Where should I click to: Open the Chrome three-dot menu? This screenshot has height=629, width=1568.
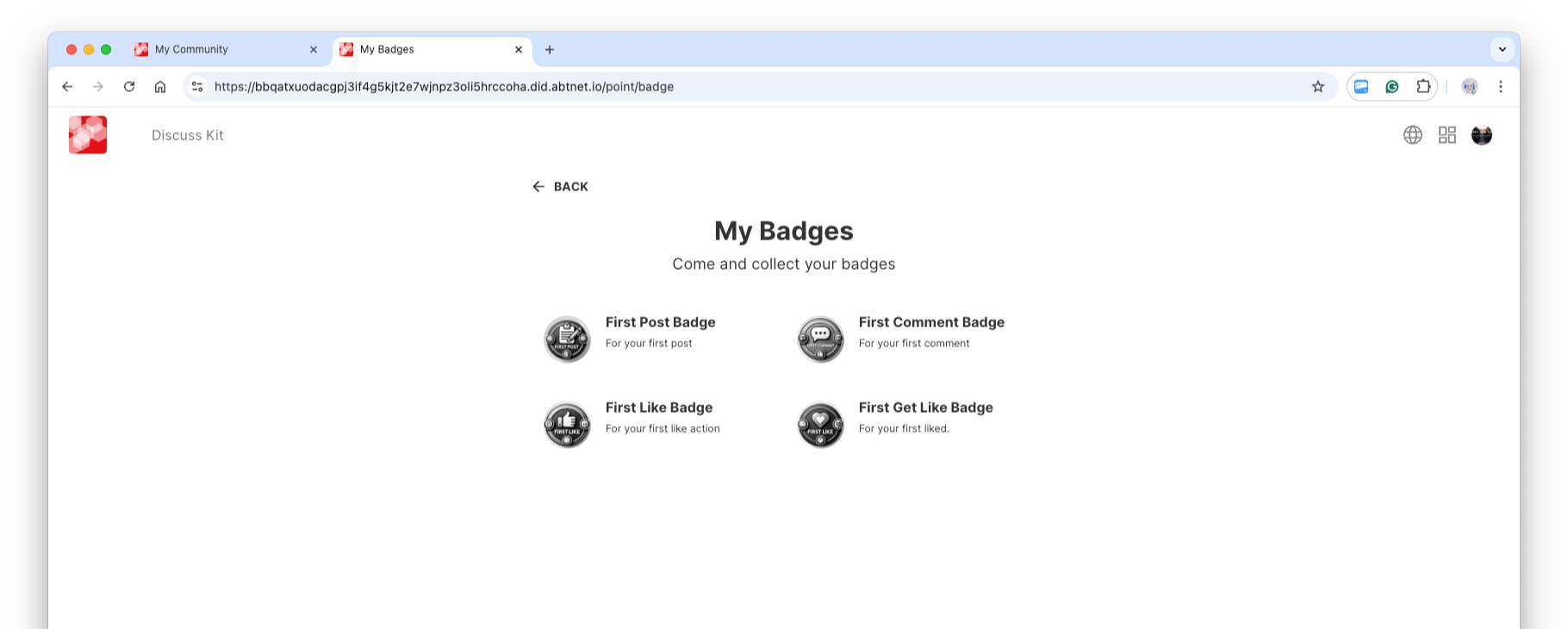[1501, 87]
